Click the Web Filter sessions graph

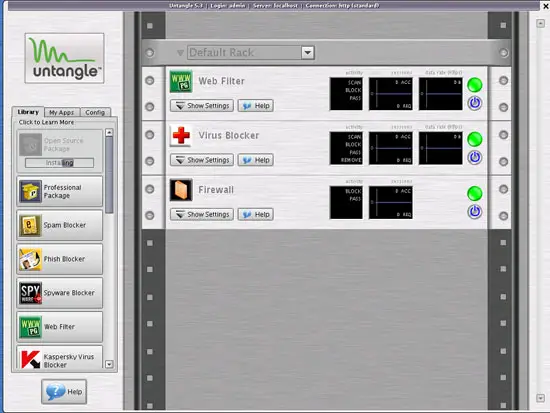(x=391, y=94)
